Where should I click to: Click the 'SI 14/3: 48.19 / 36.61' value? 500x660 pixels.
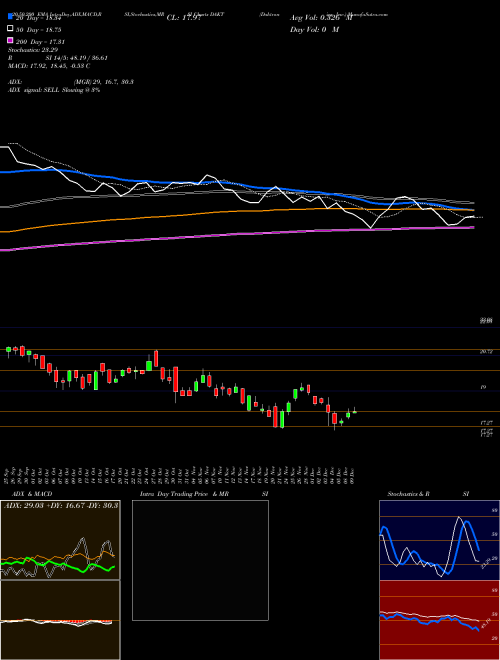[x=77, y=58]
